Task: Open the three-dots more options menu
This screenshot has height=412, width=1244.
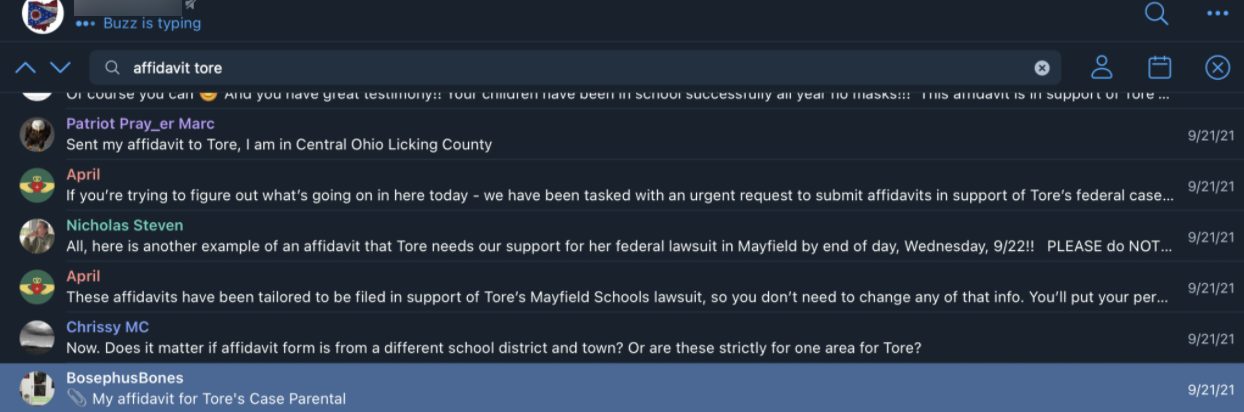Action: click(x=1217, y=14)
